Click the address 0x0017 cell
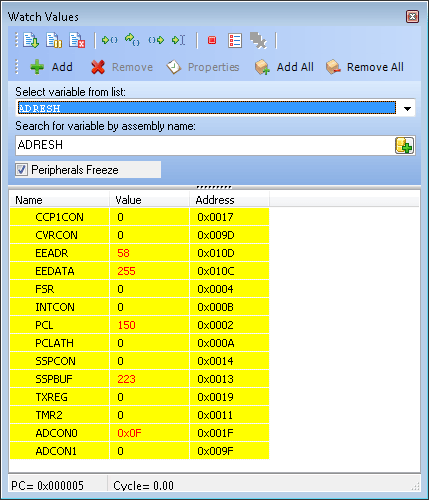This screenshot has height=500, width=429. [229, 217]
